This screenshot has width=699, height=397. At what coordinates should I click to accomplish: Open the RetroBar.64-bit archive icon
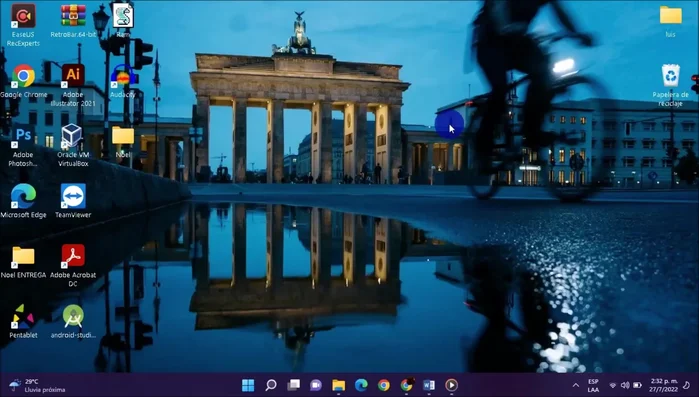pos(73,21)
